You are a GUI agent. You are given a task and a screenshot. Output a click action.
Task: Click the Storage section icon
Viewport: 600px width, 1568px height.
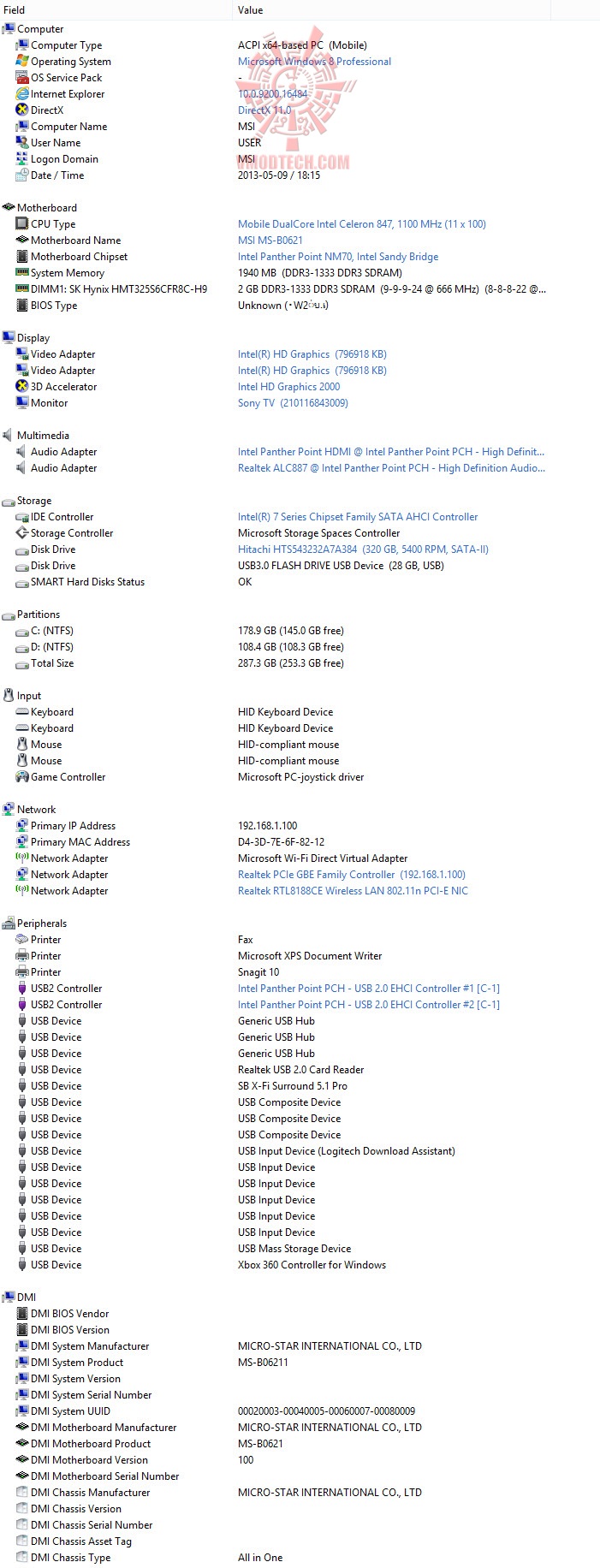9,501
